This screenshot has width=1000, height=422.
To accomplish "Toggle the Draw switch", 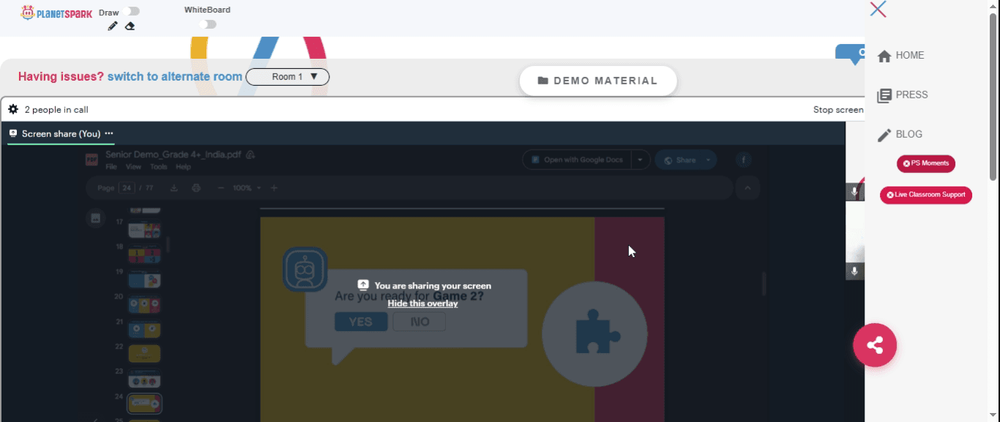I will pos(133,11).
